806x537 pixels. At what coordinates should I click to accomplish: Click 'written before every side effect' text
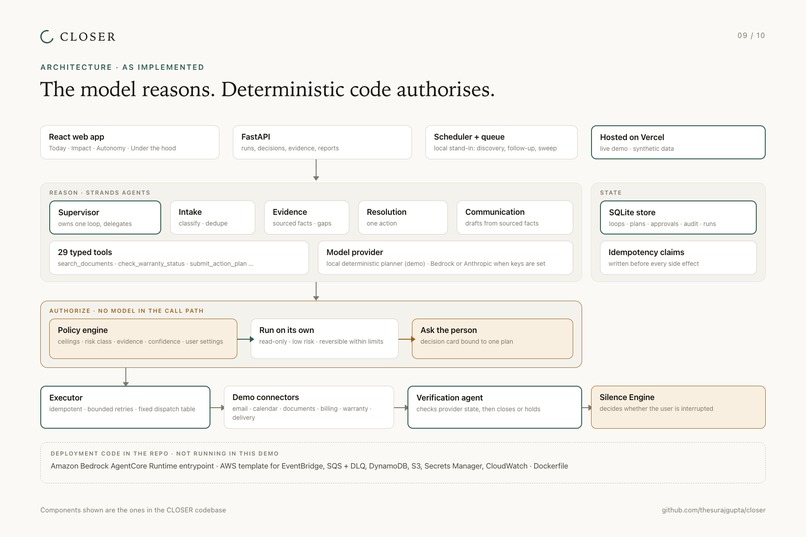coord(654,264)
